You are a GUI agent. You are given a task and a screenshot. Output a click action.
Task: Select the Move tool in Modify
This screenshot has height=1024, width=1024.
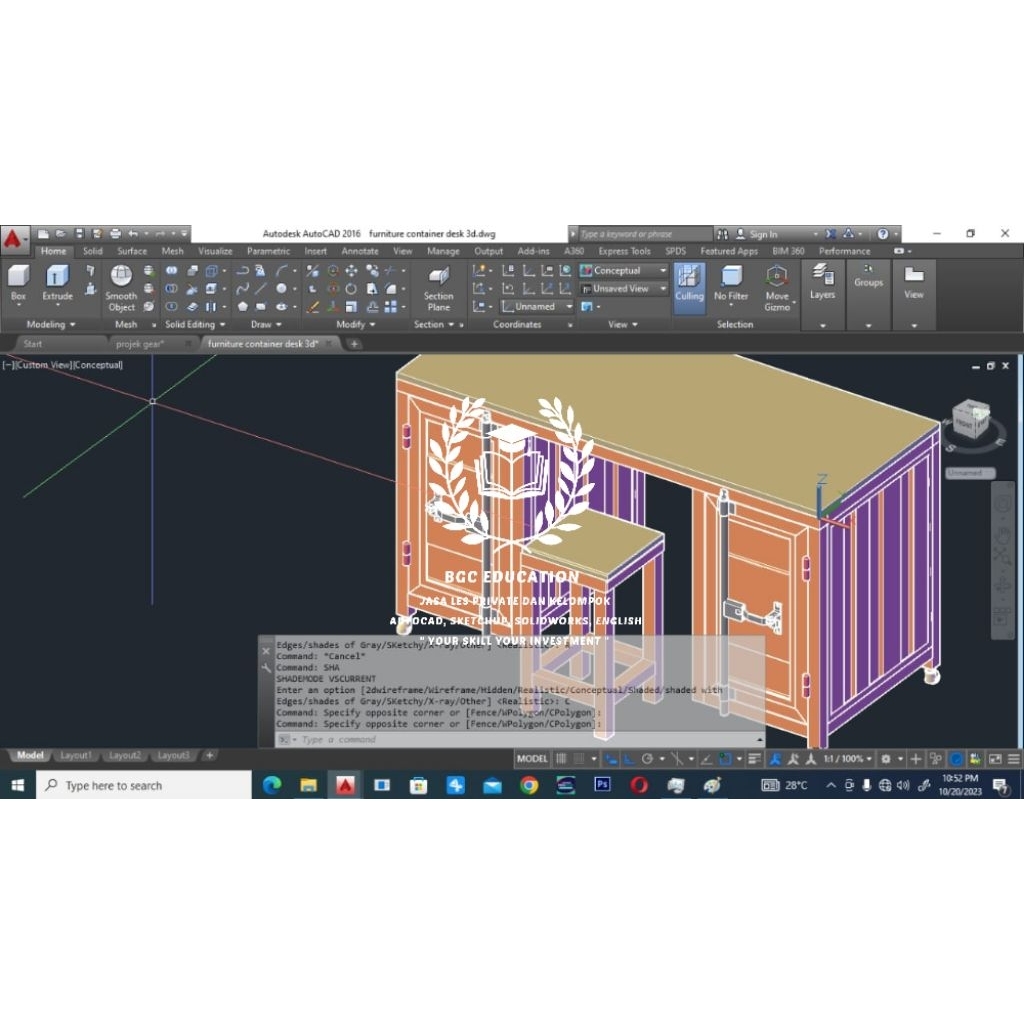coord(351,270)
